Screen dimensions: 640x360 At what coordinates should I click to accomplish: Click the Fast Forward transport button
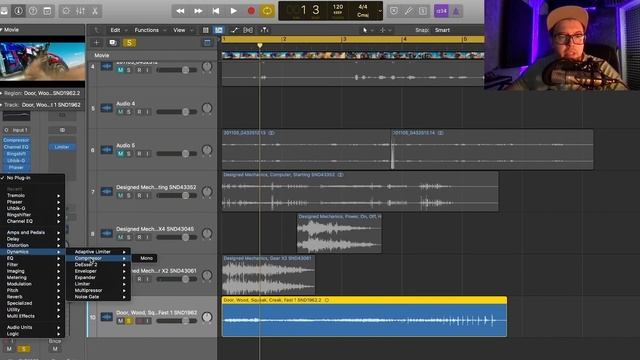point(198,11)
